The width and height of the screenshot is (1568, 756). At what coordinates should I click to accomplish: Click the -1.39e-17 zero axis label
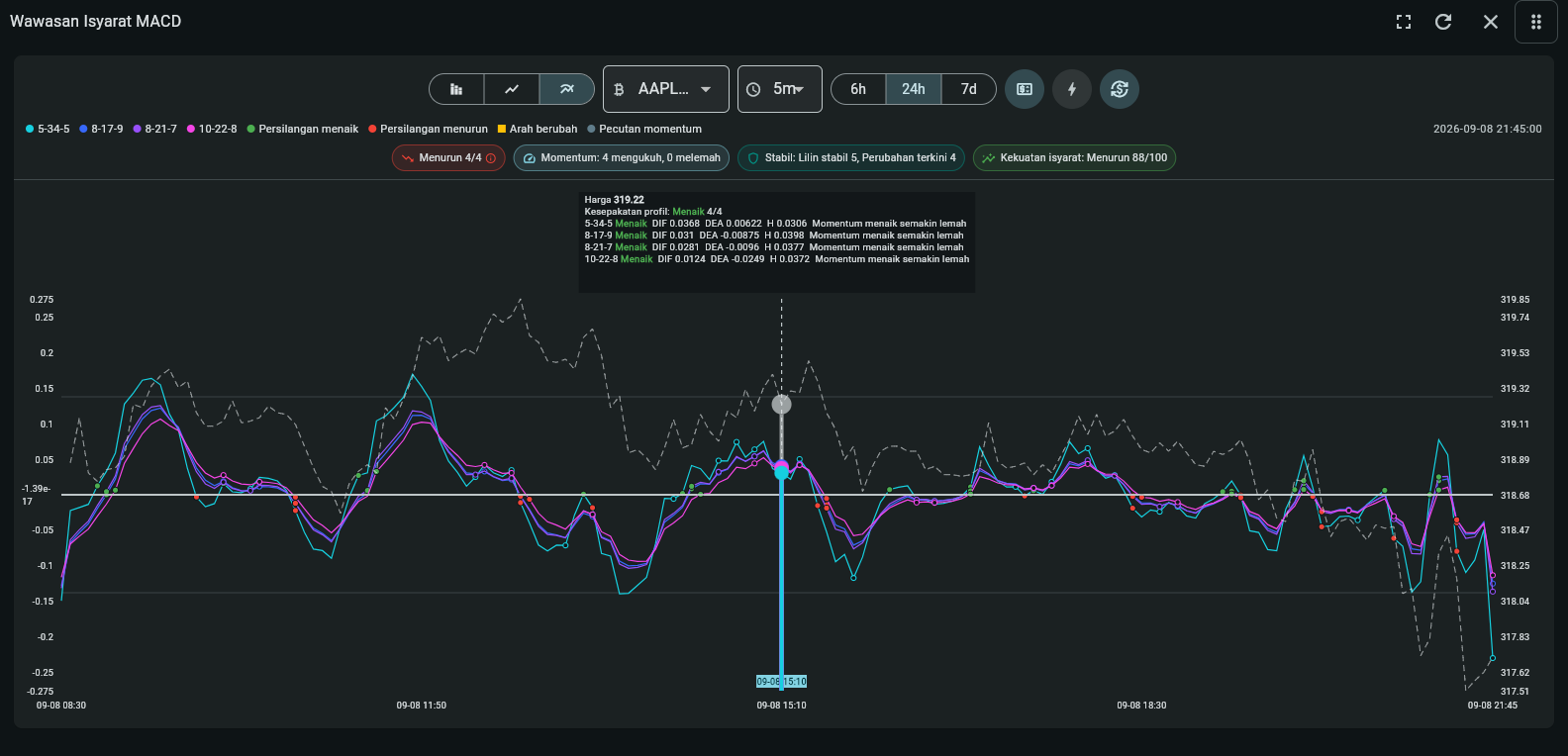click(37, 495)
